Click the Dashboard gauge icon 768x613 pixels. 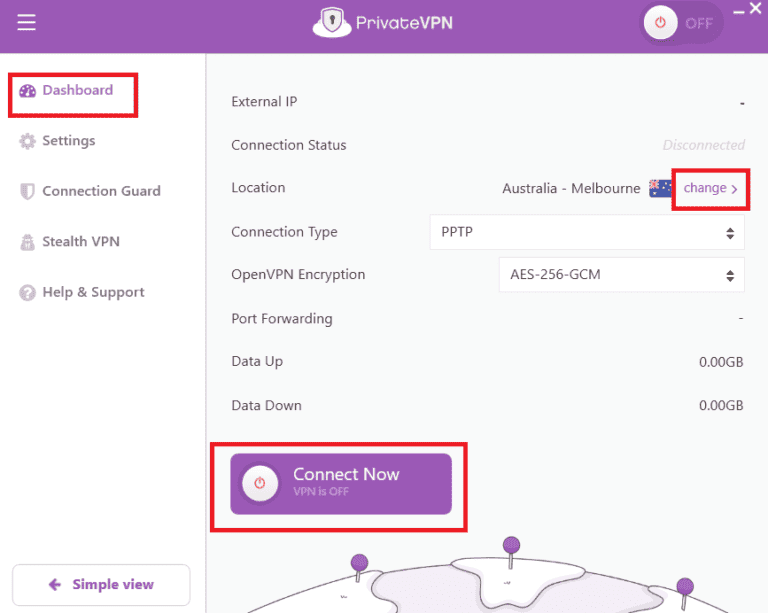tap(27, 91)
